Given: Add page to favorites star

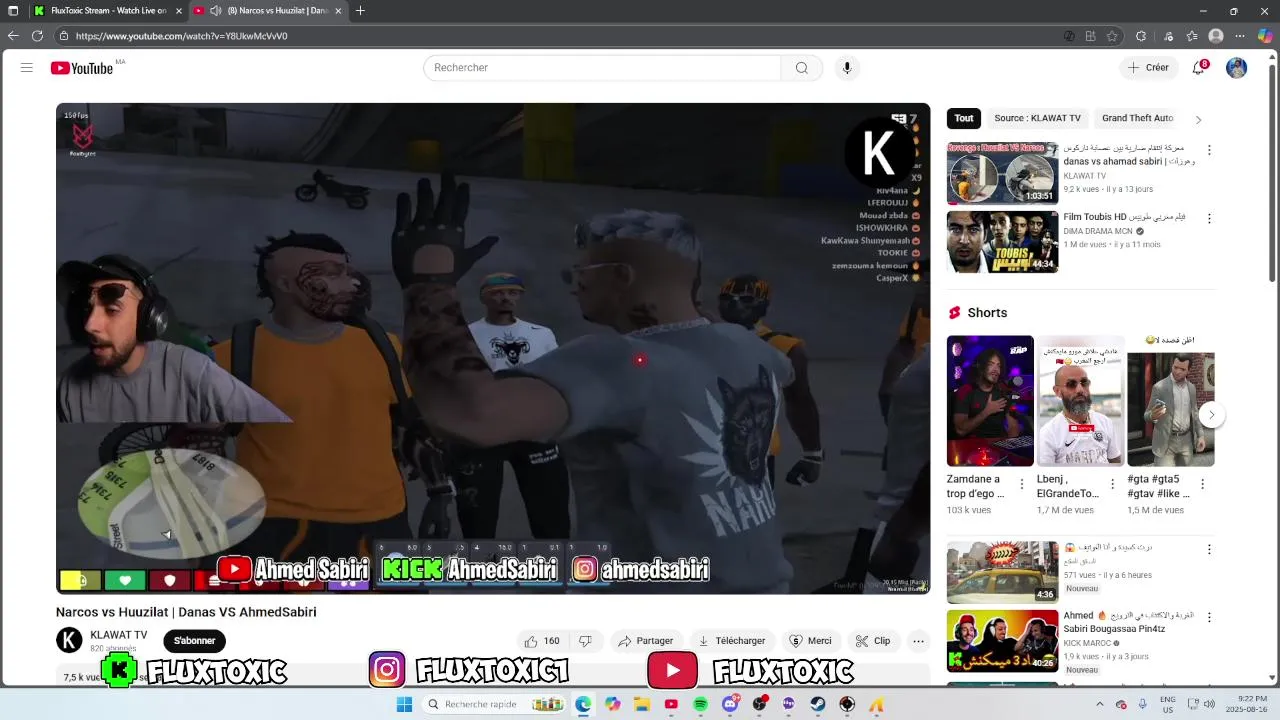Looking at the screenshot, I should tap(1112, 36).
